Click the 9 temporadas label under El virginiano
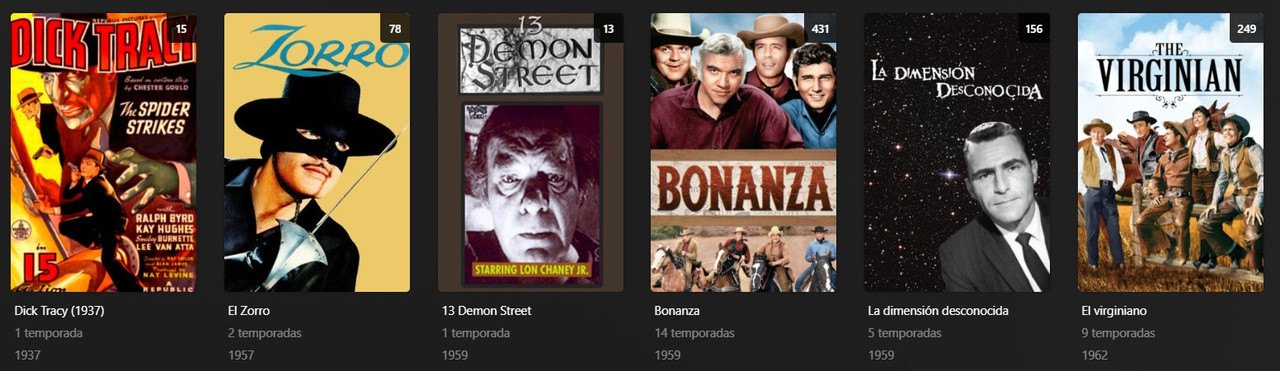The width and height of the screenshot is (1280, 371). (1118, 333)
